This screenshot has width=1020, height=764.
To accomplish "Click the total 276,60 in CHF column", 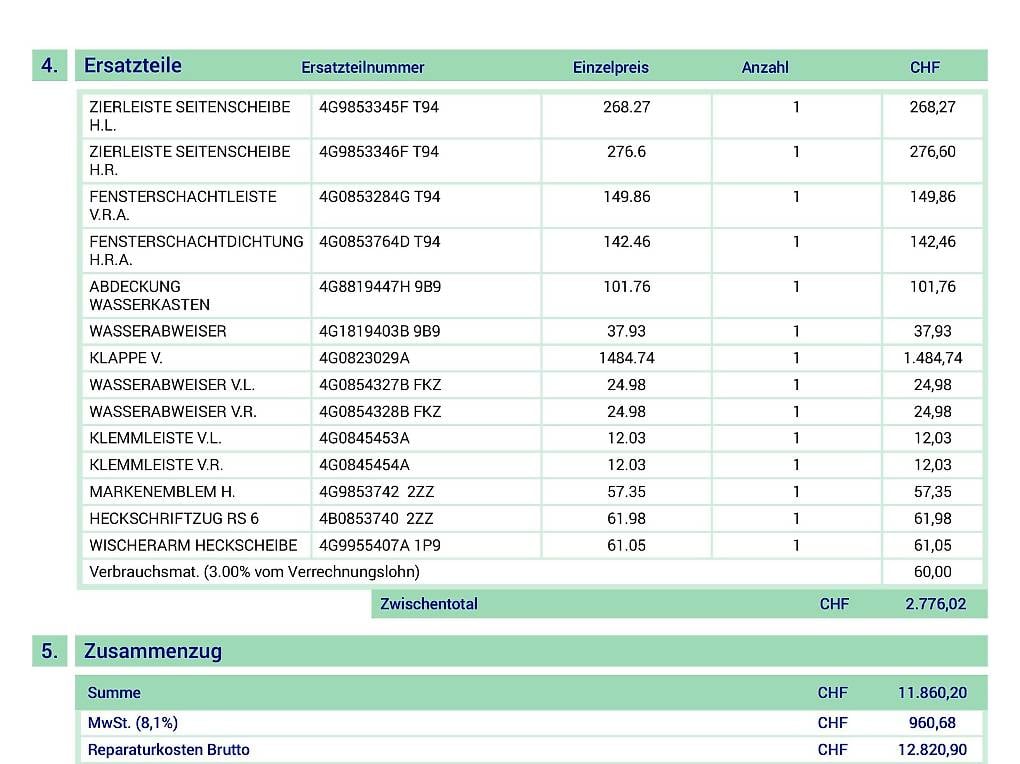I will coord(932,152).
